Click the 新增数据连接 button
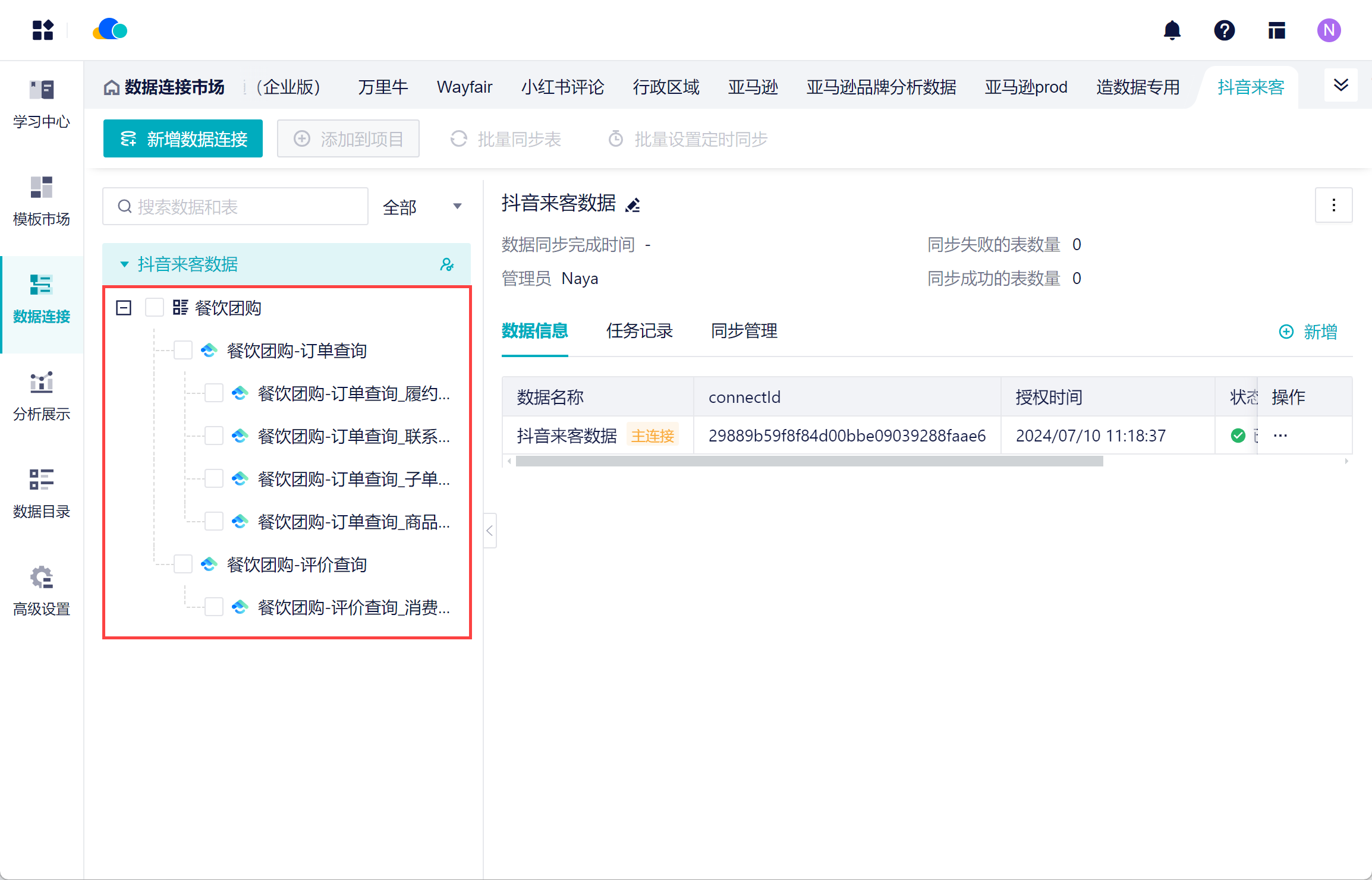1372x880 pixels. click(183, 139)
